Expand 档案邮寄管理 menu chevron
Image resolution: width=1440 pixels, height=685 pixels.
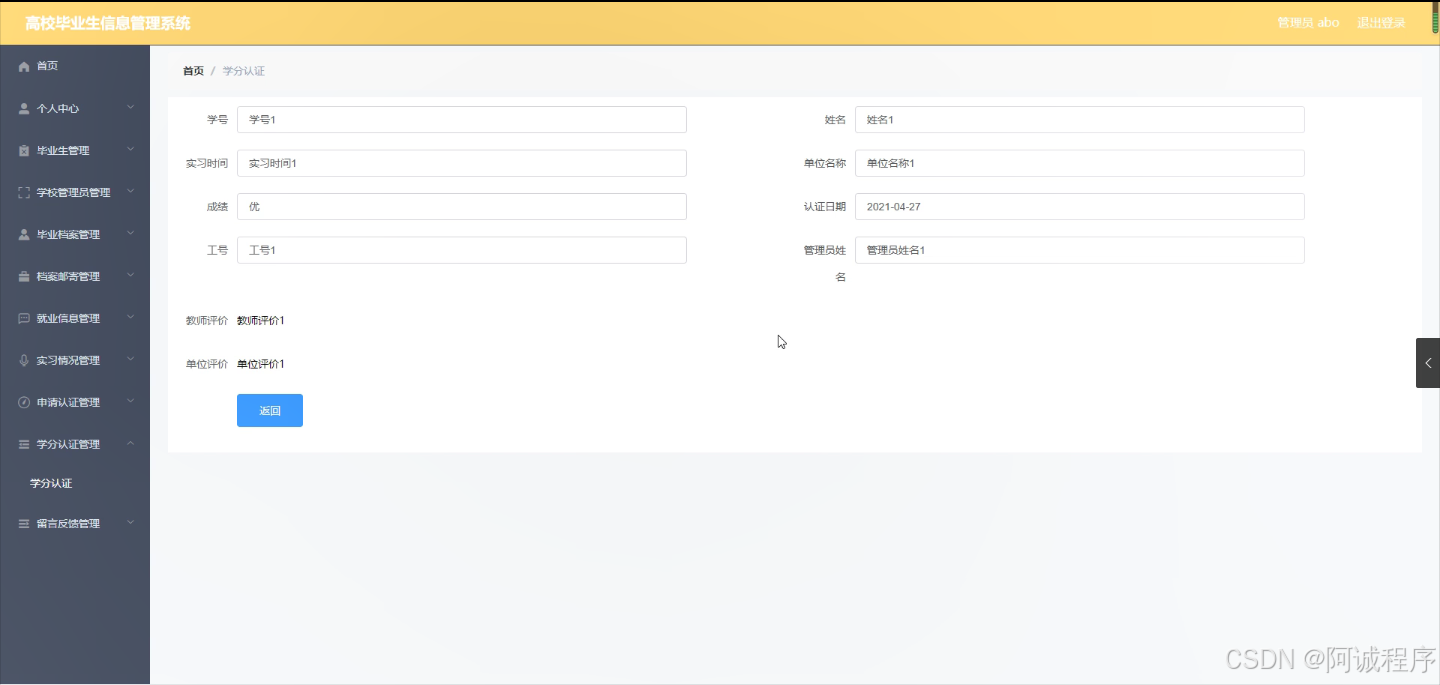click(x=130, y=275)
